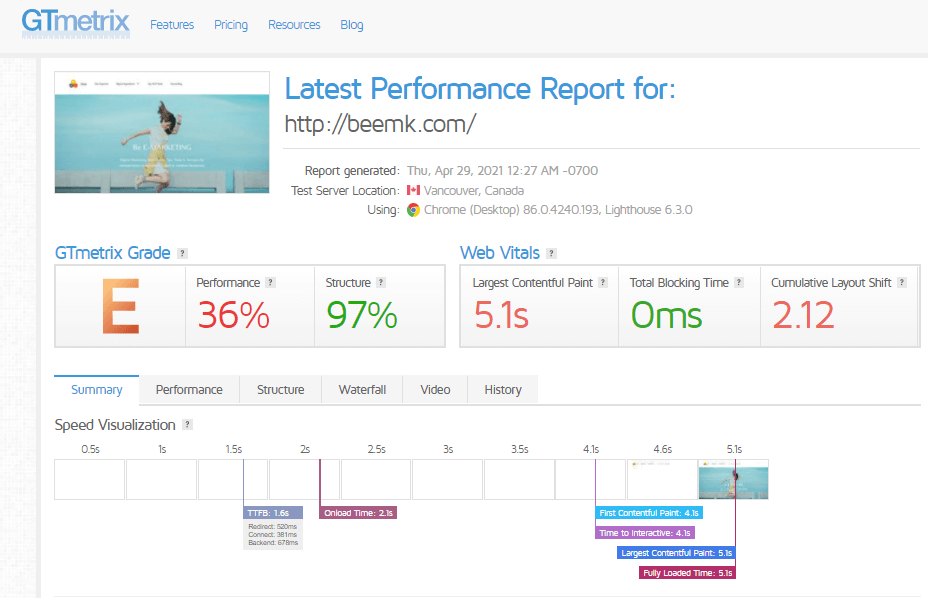This screenshot has height=598, width=928.
Task: Click the Onload Time: 2.1s marker
Action: point(358,513)
